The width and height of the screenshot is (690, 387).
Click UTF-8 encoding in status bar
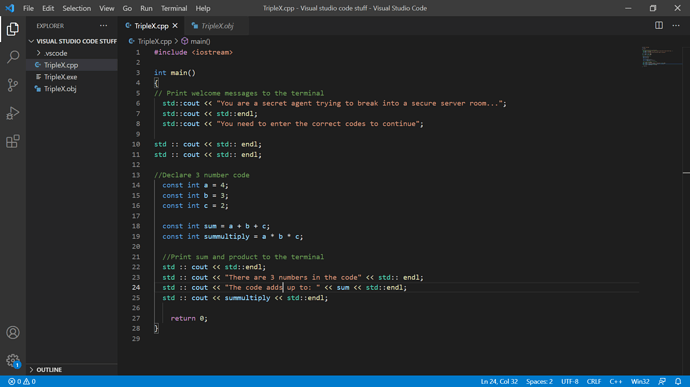(570, 381)
